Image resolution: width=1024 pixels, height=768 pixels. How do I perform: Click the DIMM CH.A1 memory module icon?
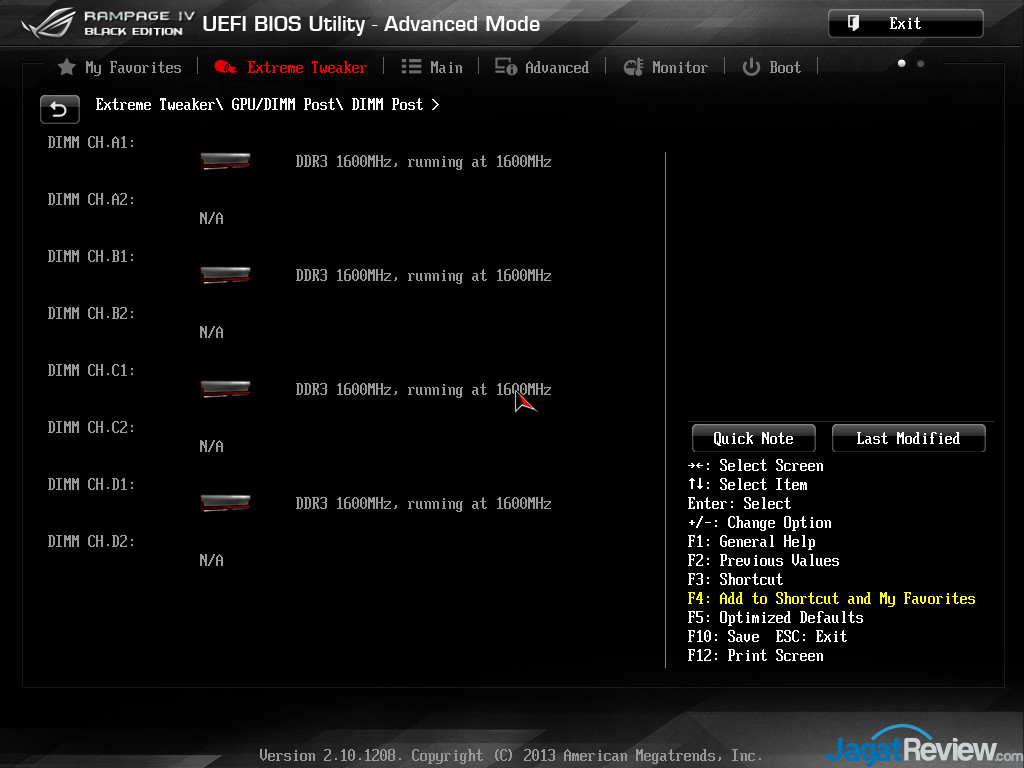coord(225,161)
